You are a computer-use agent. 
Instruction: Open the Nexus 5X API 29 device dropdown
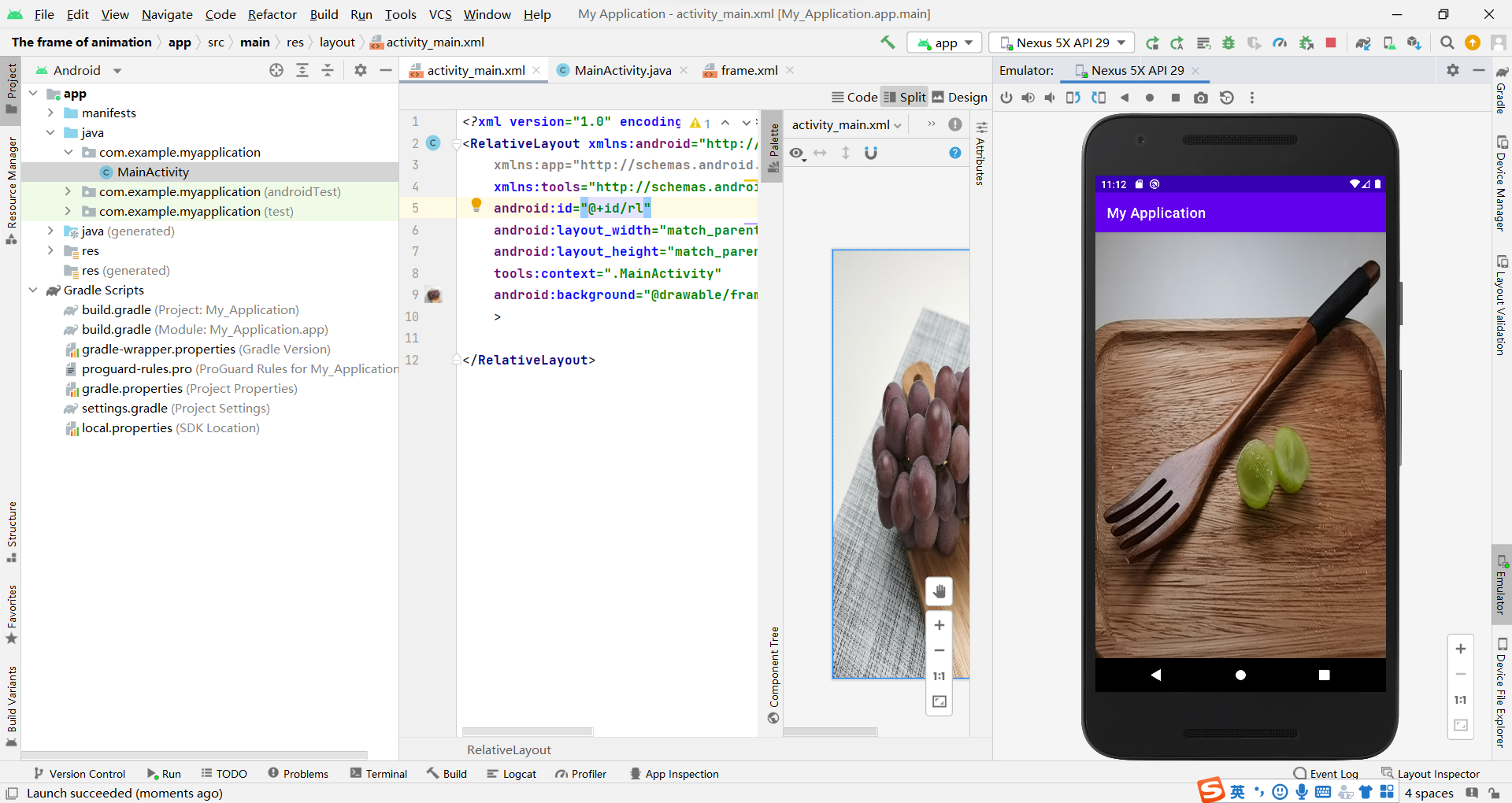(x=1061, y=43)
